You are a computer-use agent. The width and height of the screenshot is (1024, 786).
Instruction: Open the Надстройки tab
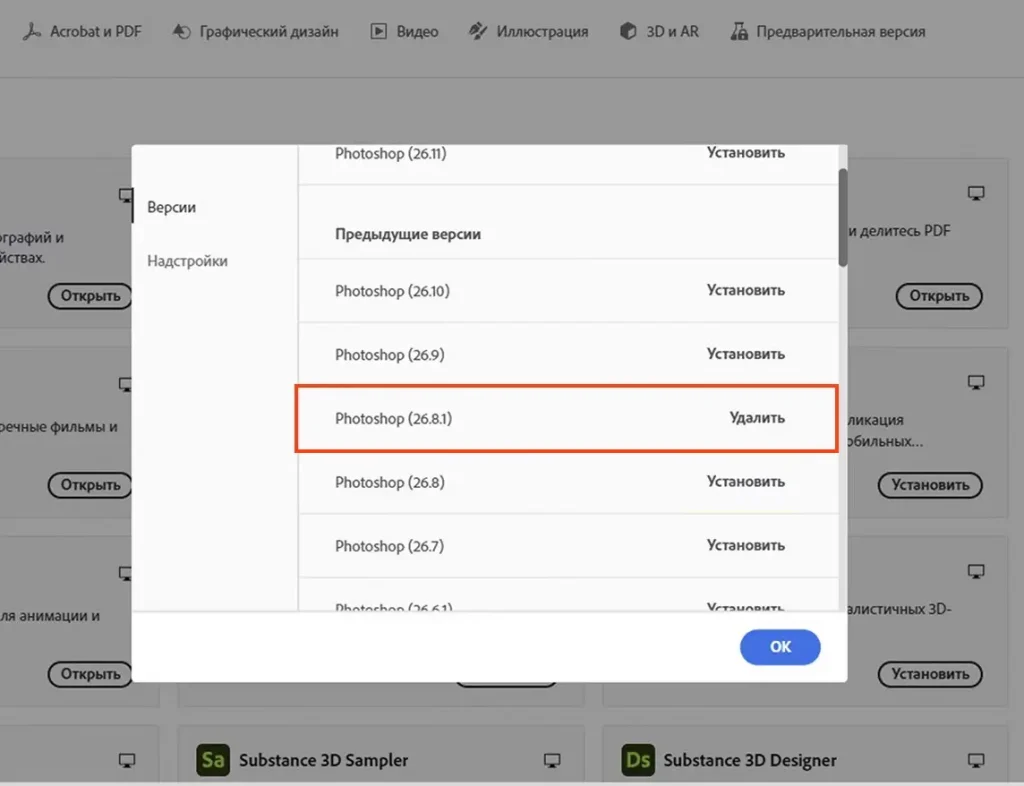click(187, 261)
